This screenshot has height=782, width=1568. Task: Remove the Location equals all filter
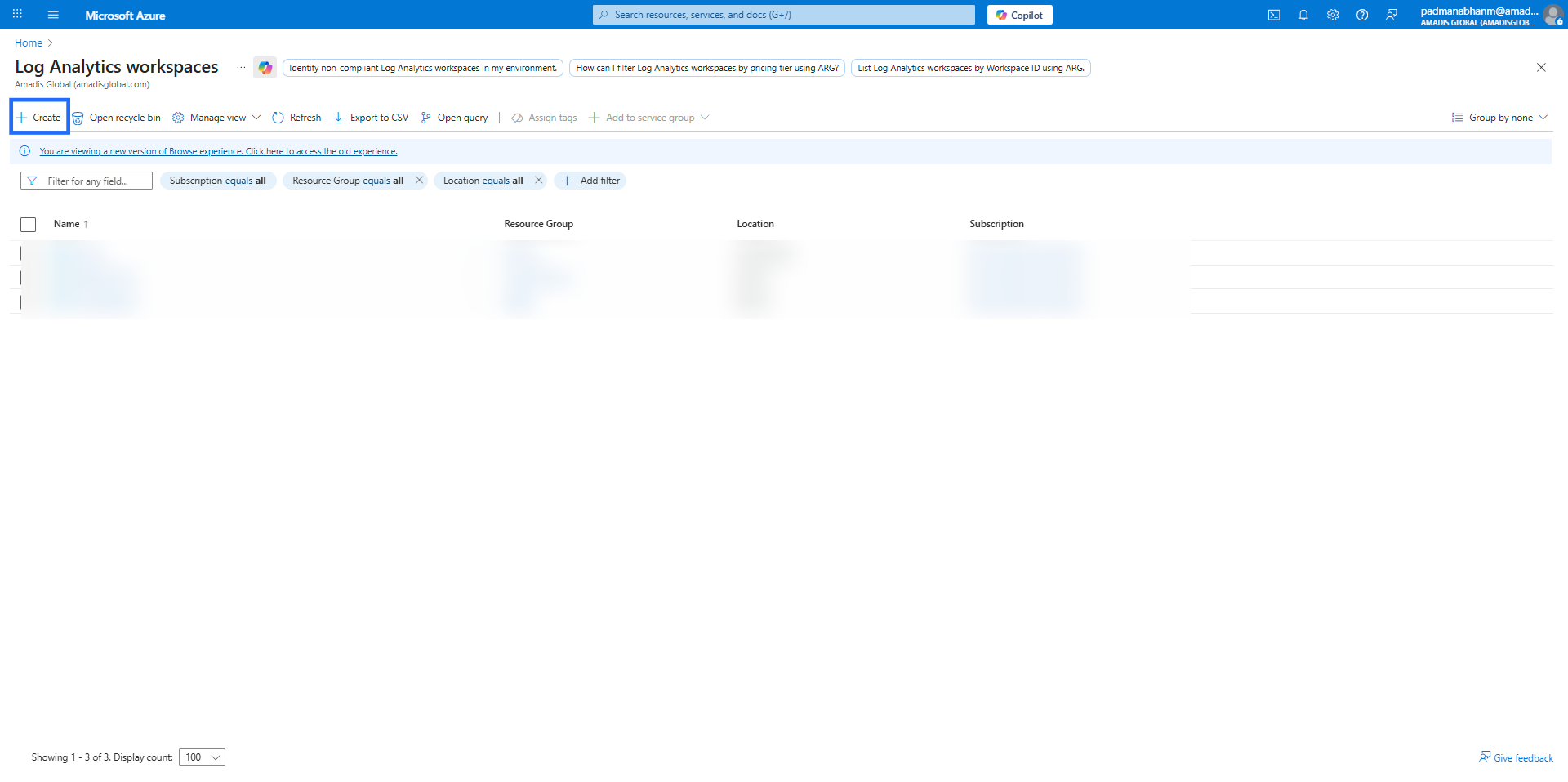coord(538,181)
